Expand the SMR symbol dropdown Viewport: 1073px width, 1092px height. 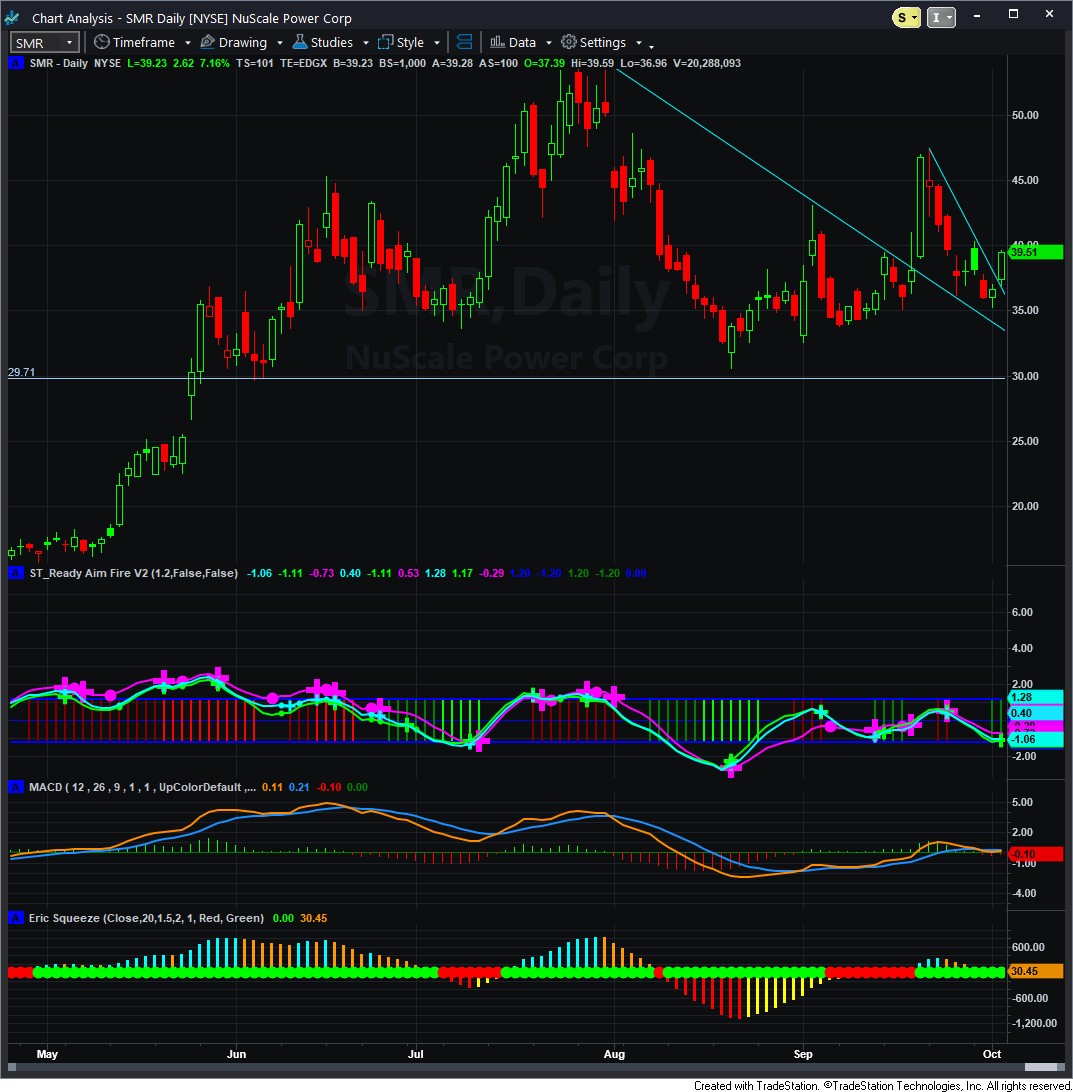coord(69,42)
